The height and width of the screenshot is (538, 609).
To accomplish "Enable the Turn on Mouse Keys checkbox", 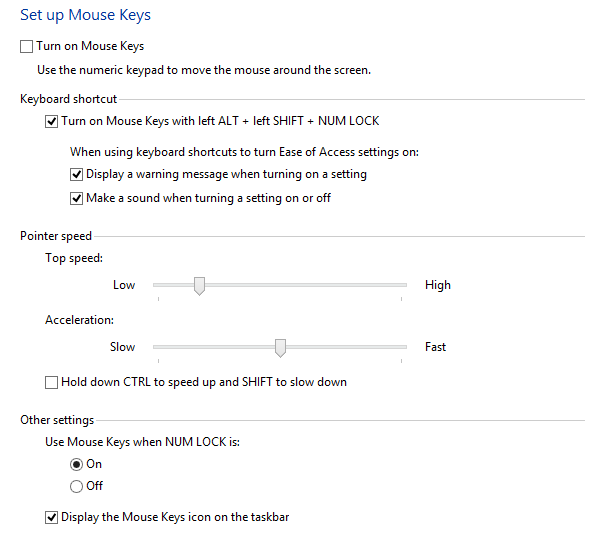I will coord(26,46).
